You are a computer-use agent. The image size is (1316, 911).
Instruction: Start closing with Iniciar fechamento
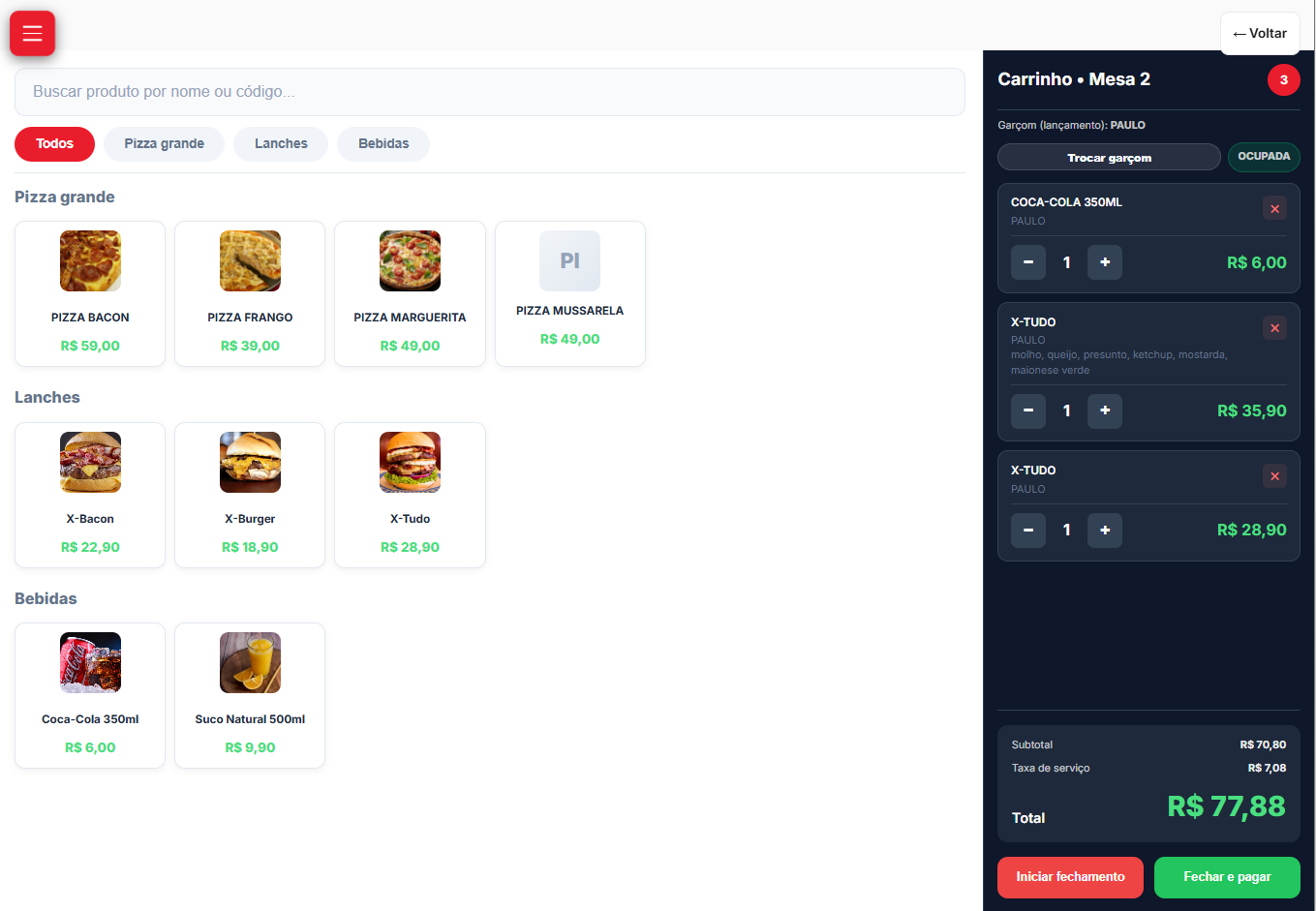pyautogui.click(x=1070, y=877)
